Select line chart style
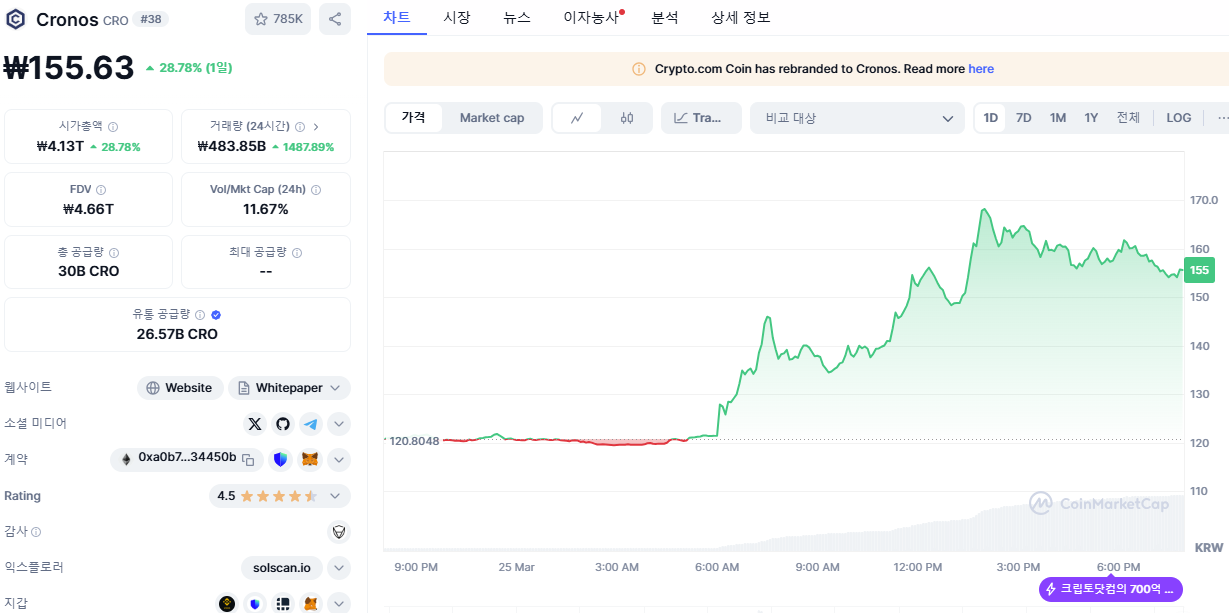 click(577, 118)
